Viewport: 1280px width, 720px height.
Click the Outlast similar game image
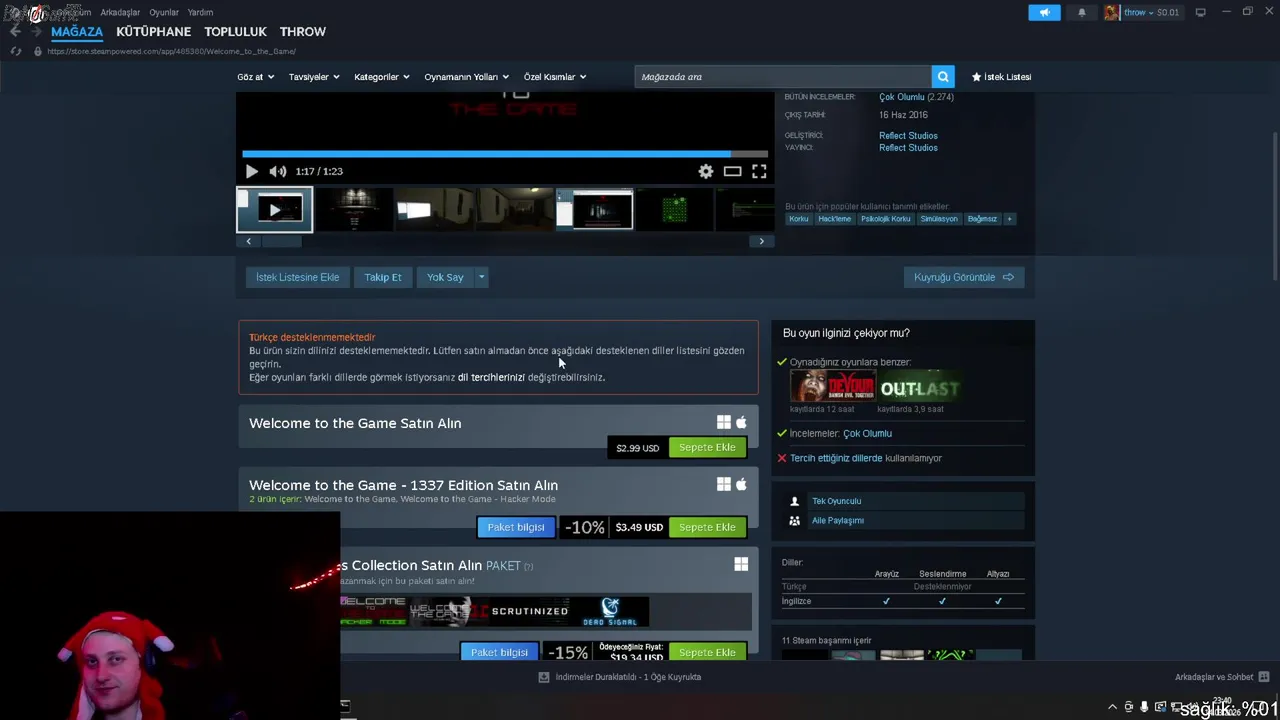(x=920, y=386)
